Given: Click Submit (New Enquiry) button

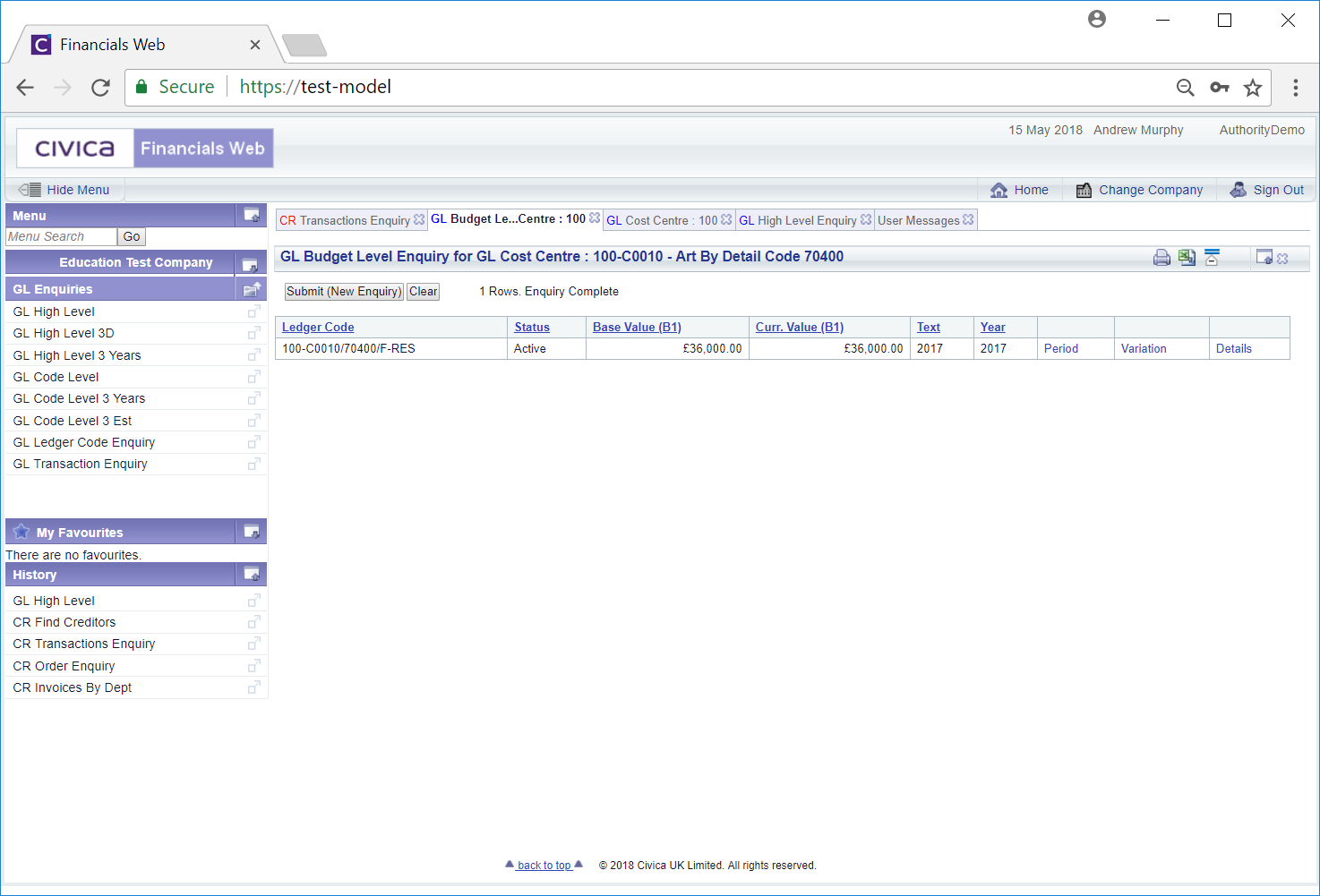Looking at the screenshot, I should pos(344,292).
